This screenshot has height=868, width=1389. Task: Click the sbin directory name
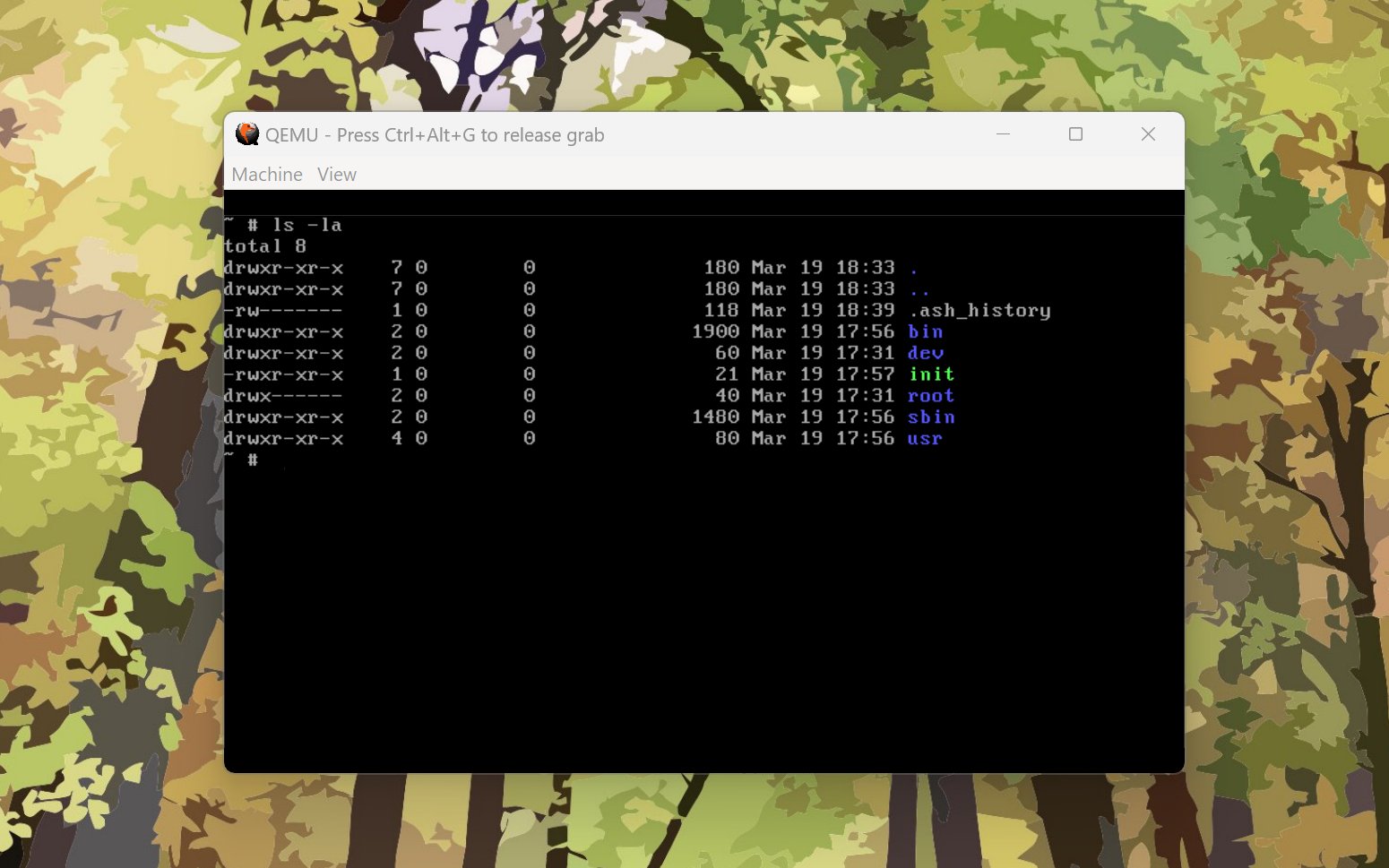point(931,417)
